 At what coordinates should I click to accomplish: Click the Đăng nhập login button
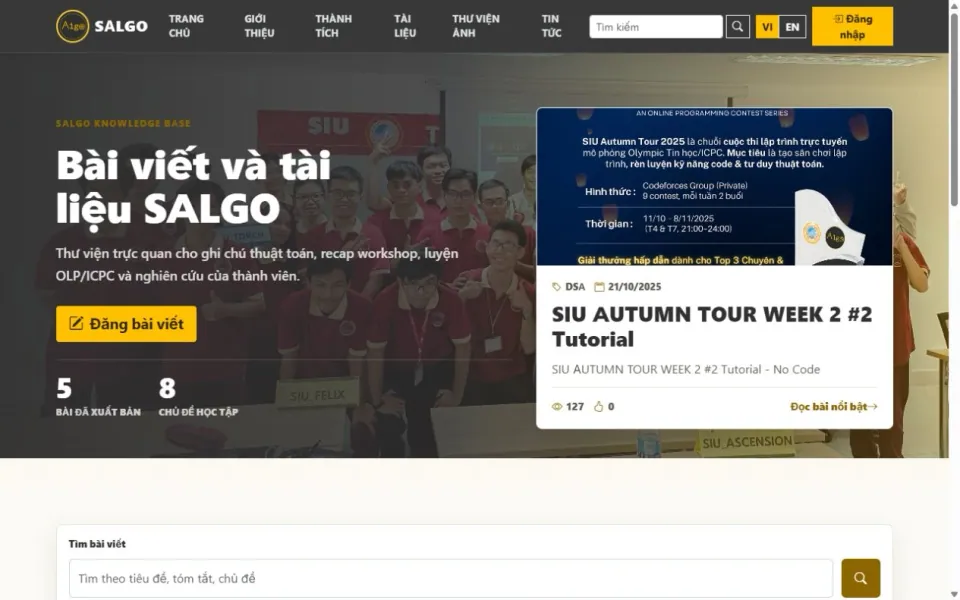tap(852, 26)
